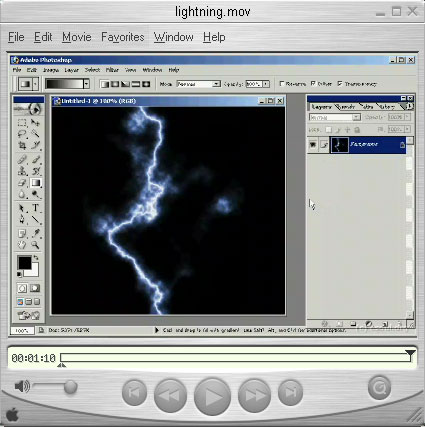Click the volume slider knob
The height and width of the screenshot is (427, 425).
pyautogui.click(x=70, y=387)
